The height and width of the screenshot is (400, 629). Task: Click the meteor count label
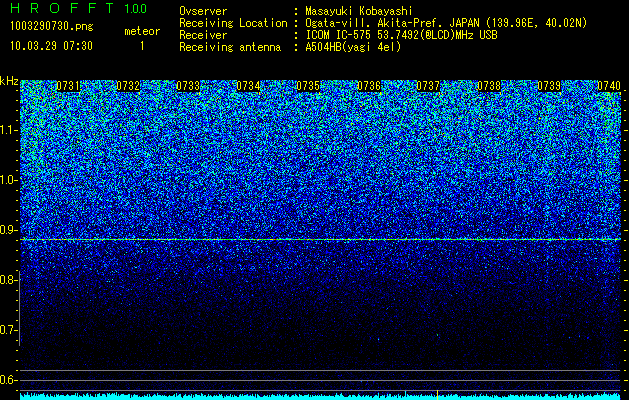click(x=142, y=31)
